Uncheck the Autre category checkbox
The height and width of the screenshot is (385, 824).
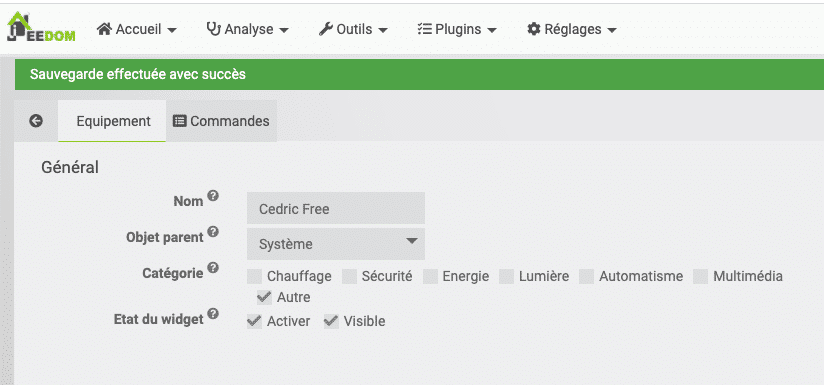coord(264,297)
